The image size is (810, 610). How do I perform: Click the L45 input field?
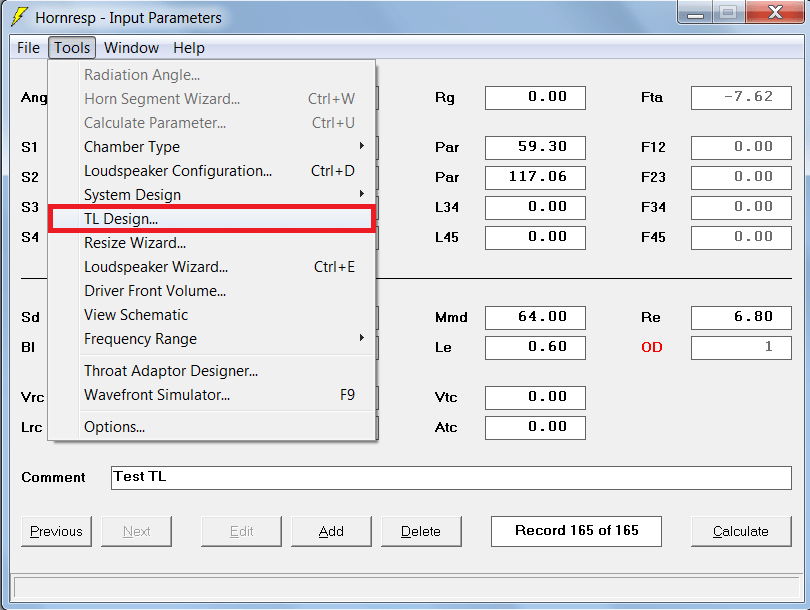coord(535,238)
